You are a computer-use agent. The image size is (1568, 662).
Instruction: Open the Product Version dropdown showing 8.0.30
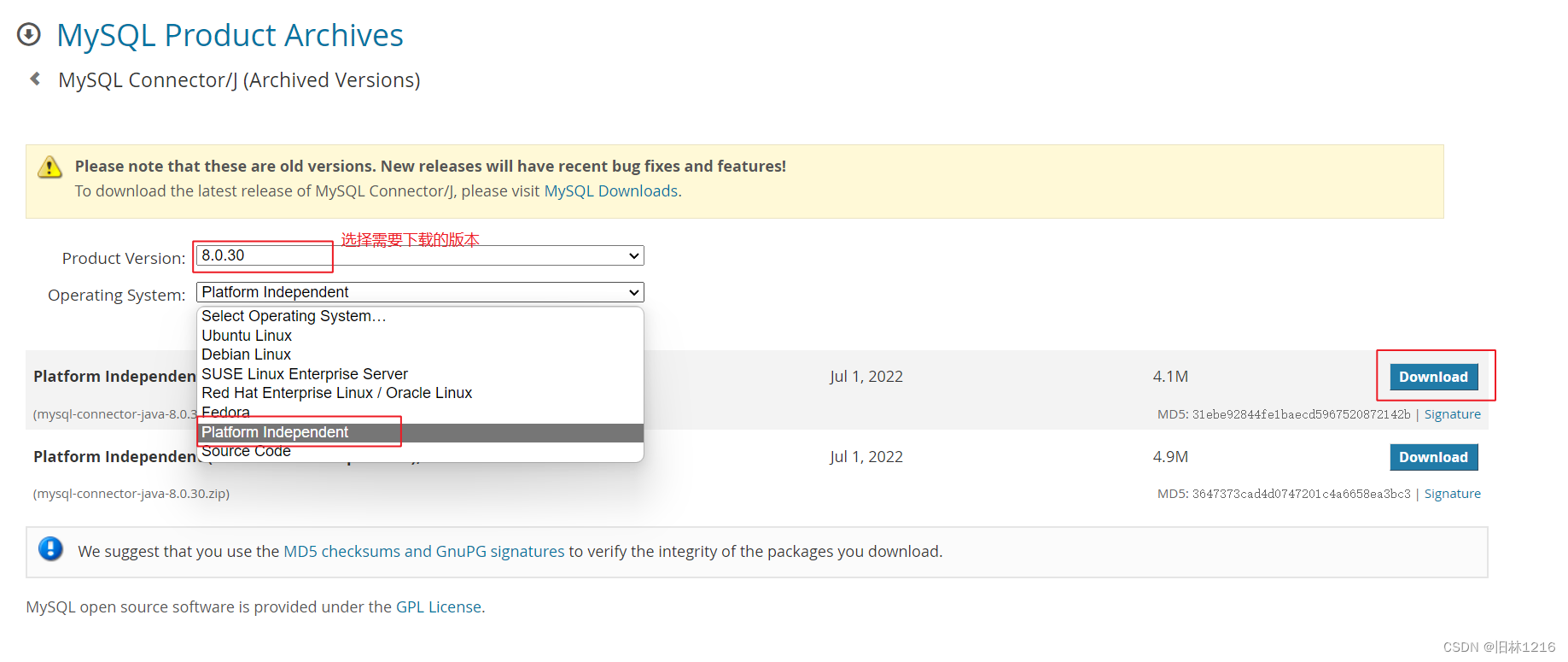pyautogui.click(x=420, y=255)
